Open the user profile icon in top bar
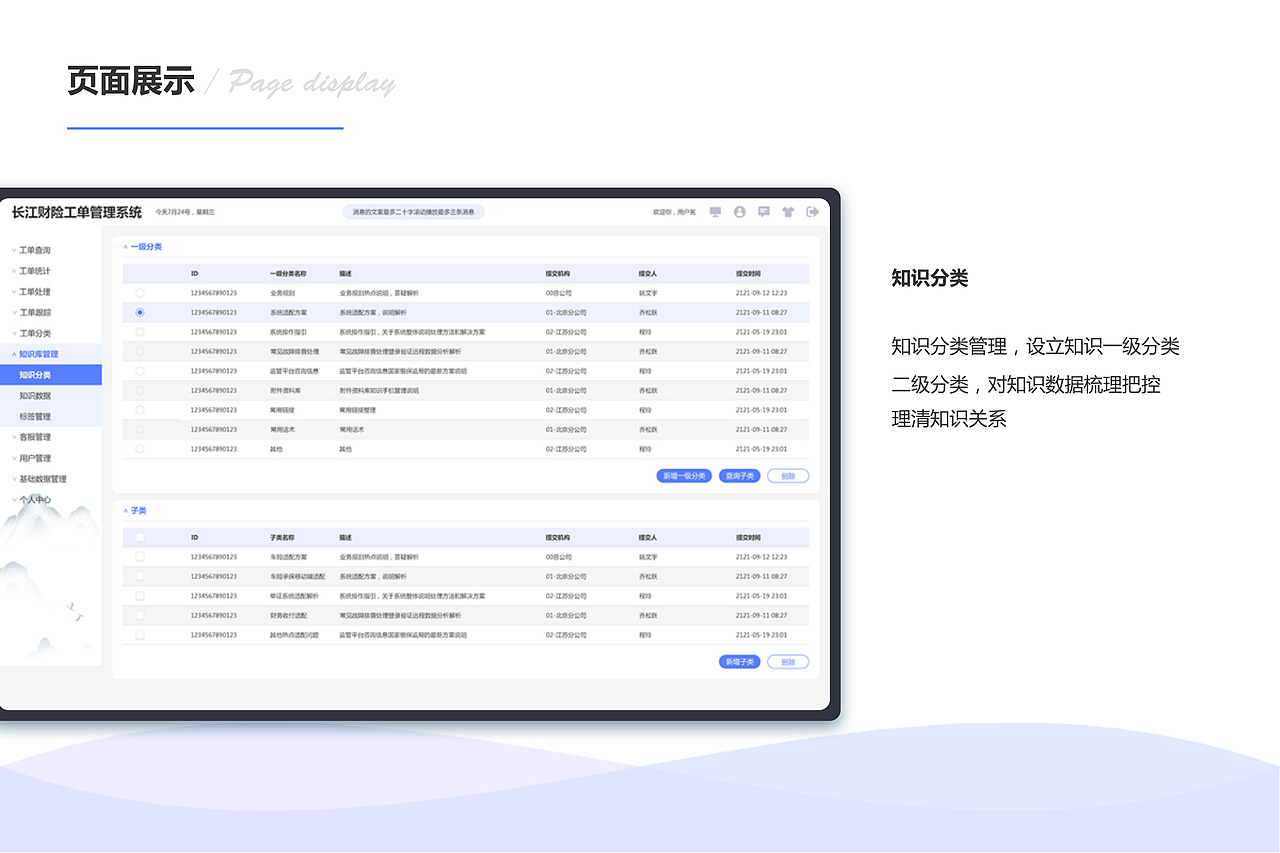This screenshot has height=853, width=1280. pyautogui.click(x=738, y=211)
